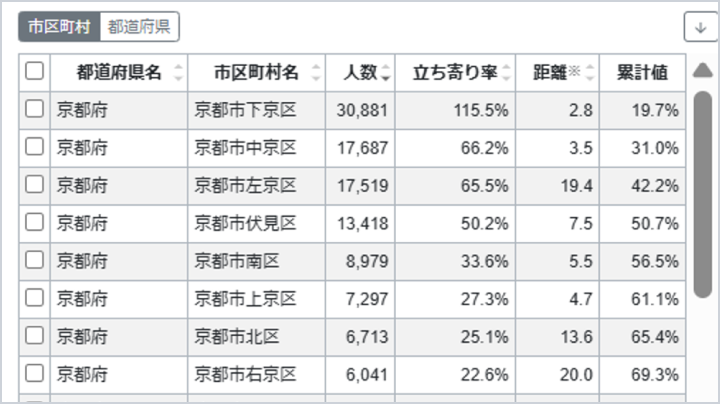Screen dimensions: 720x404
Task: Click the 累計値 column header
Action: coord(642,72)
